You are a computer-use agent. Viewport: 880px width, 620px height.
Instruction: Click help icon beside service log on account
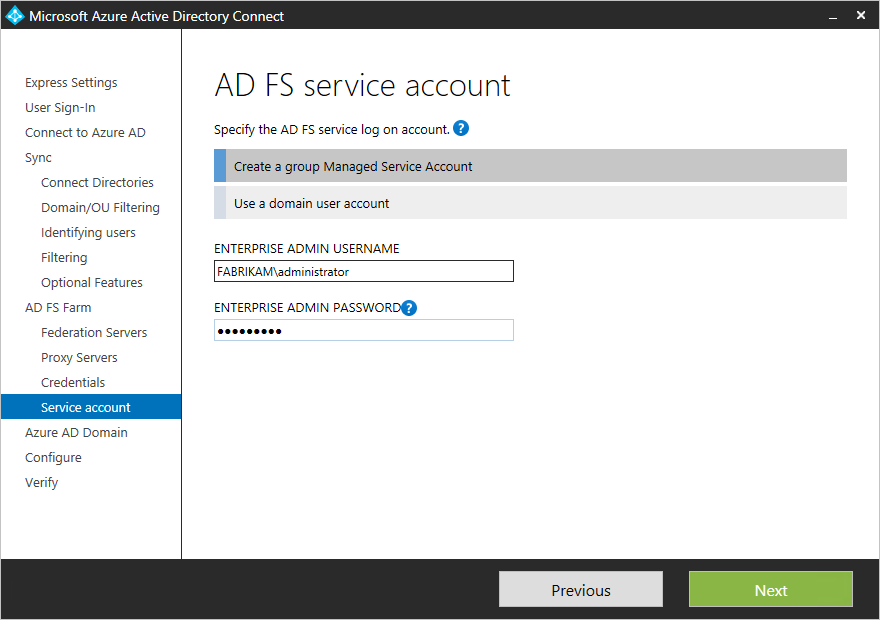[x=461, y=129]
